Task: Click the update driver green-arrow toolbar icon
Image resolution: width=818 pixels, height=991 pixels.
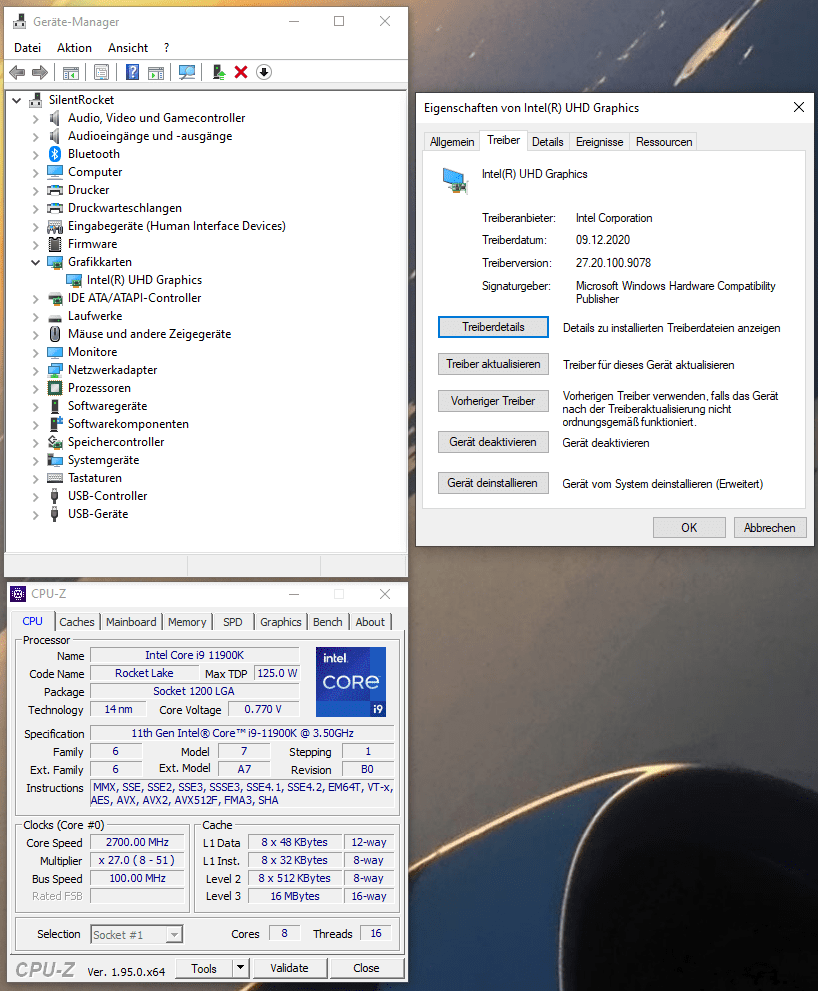Action: point(219,72)
